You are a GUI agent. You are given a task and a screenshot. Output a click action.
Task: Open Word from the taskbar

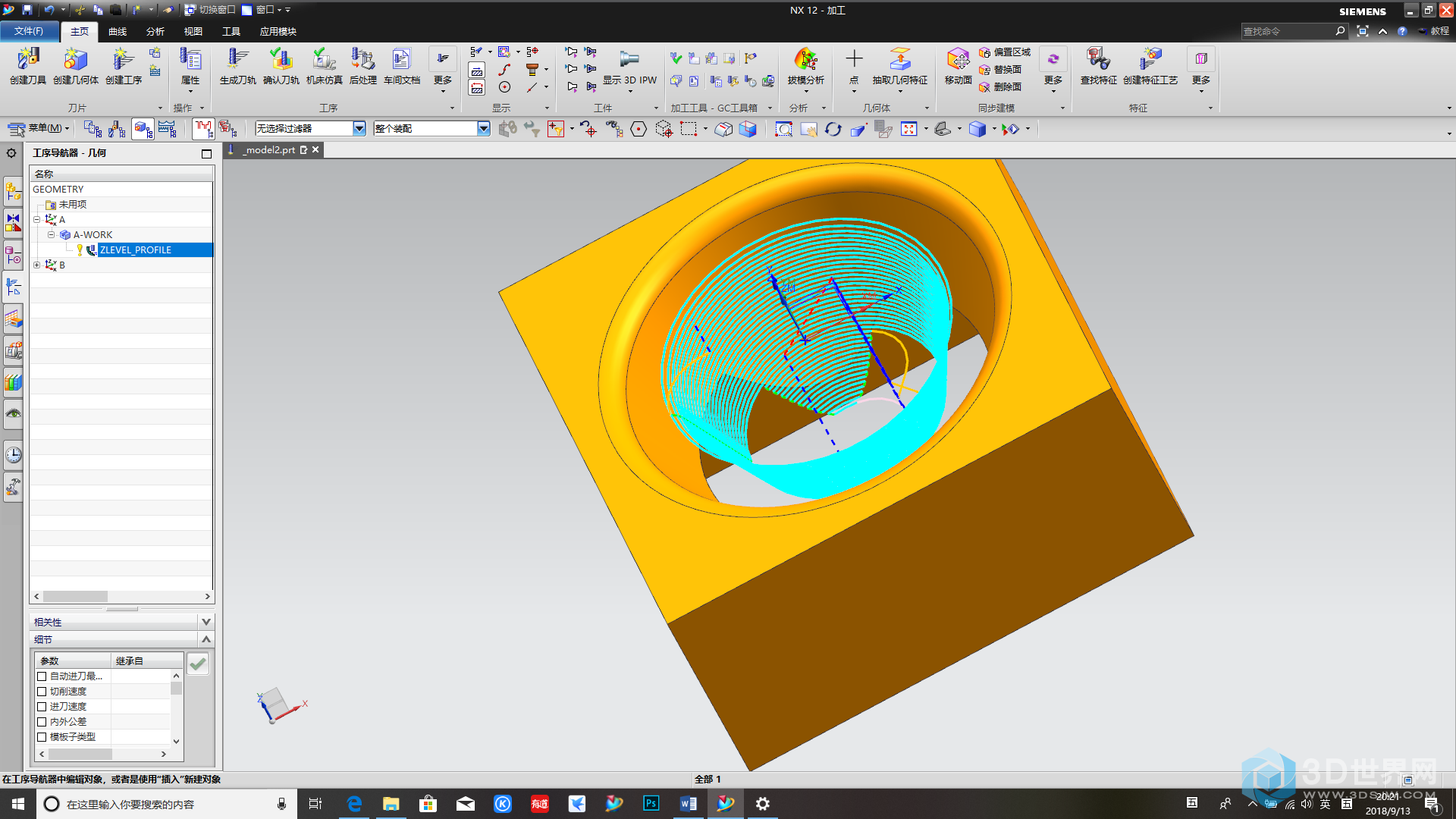688,804
